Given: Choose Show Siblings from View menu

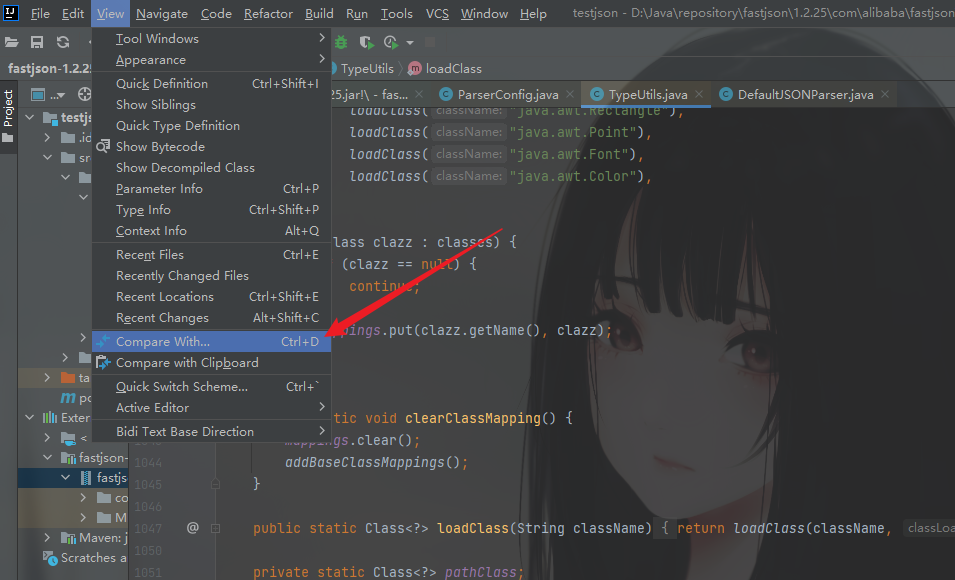Looking at the screenshot, I should pos(211,105).
